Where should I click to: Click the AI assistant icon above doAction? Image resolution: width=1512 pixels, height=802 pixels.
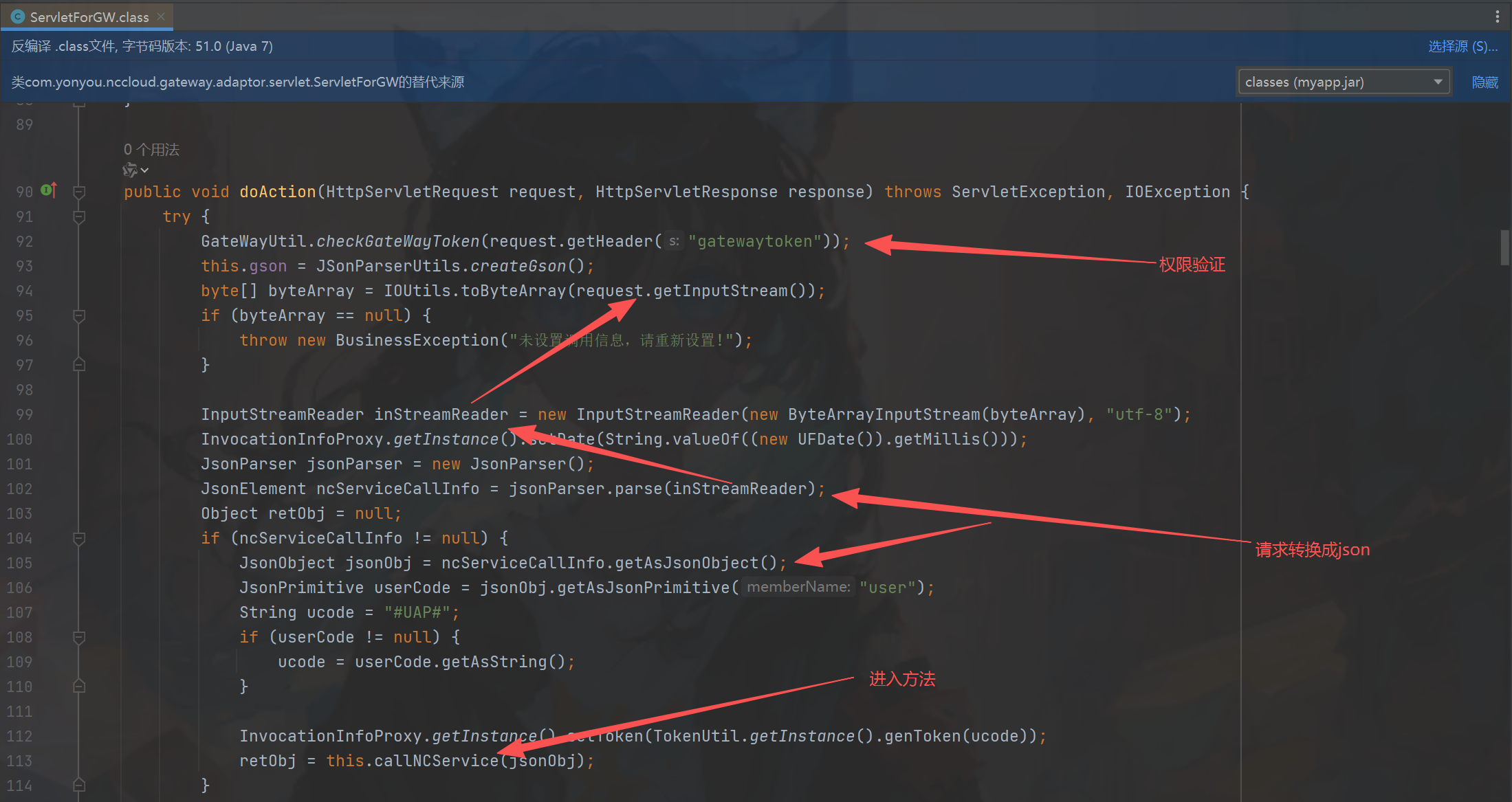pyautogui.click(x=129, y=170)
